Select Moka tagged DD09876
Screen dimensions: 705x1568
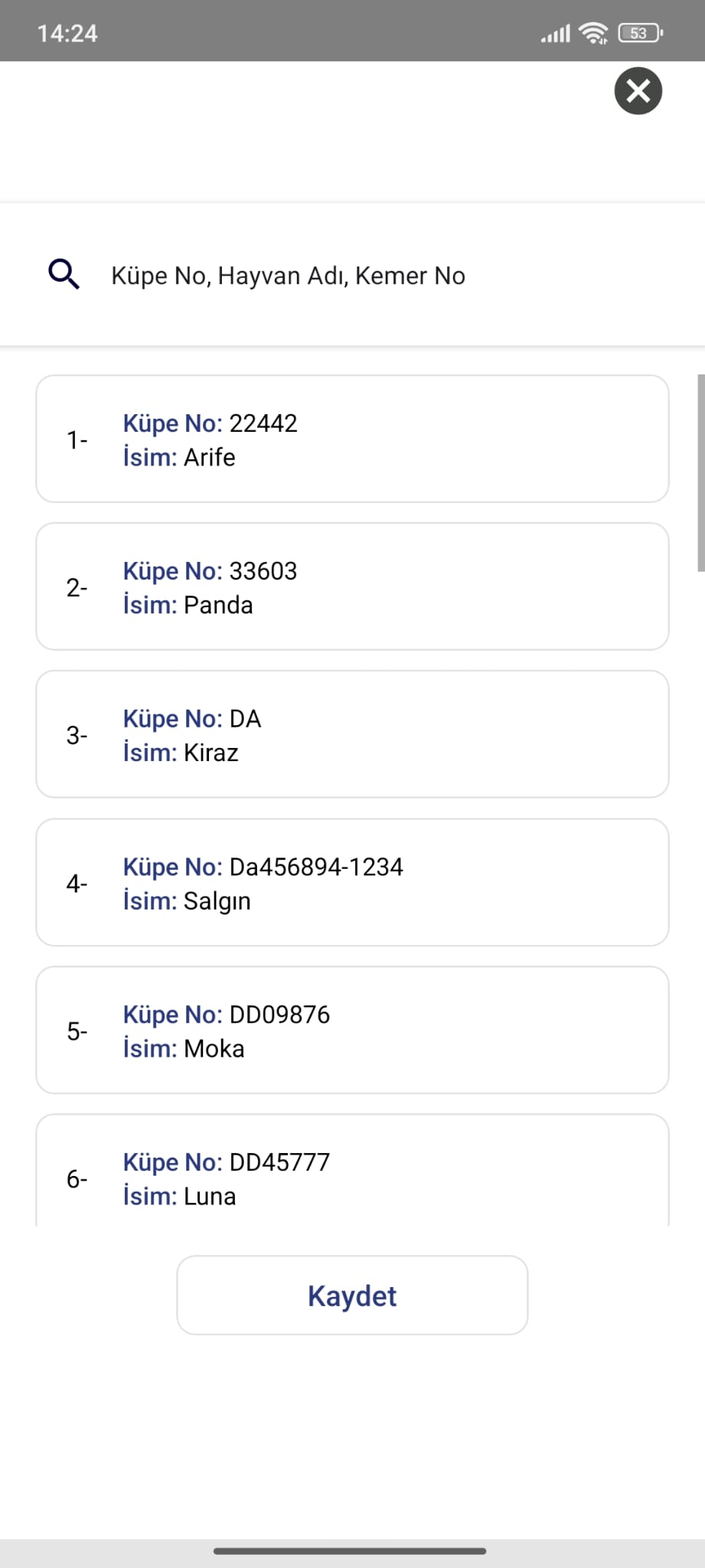352,1030
